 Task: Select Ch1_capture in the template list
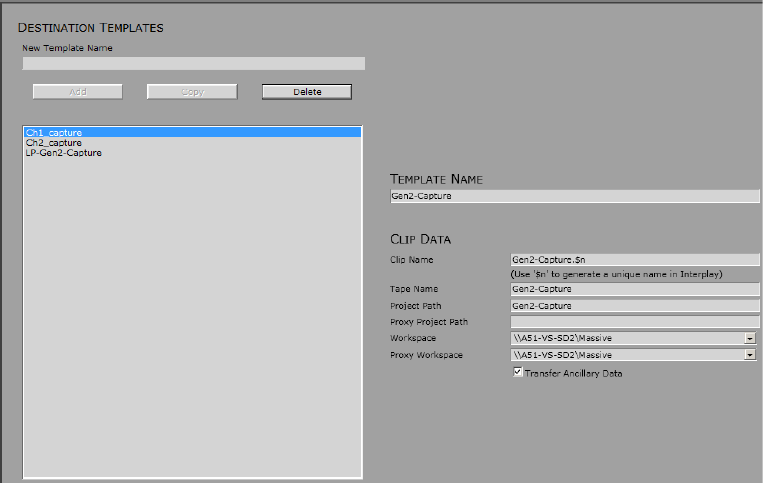[x=193, y=132]
